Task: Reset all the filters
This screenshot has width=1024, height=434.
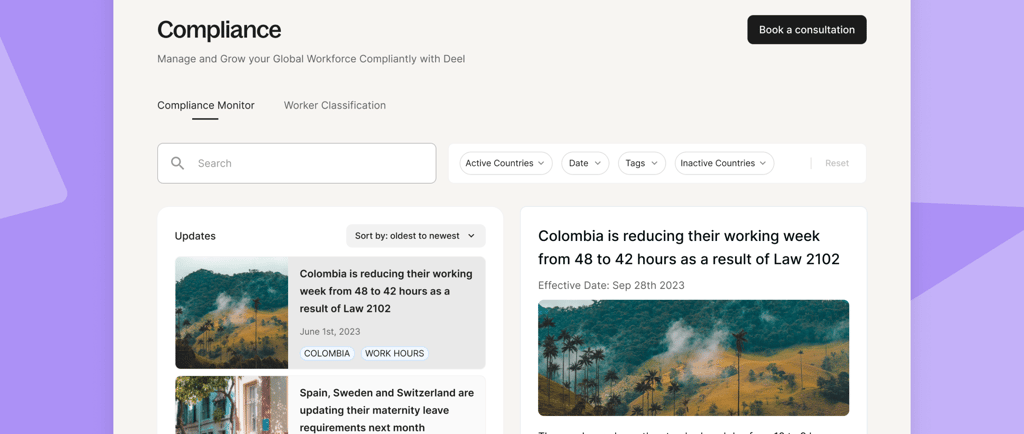Action: pyautogui.click(x=837, y=163)
